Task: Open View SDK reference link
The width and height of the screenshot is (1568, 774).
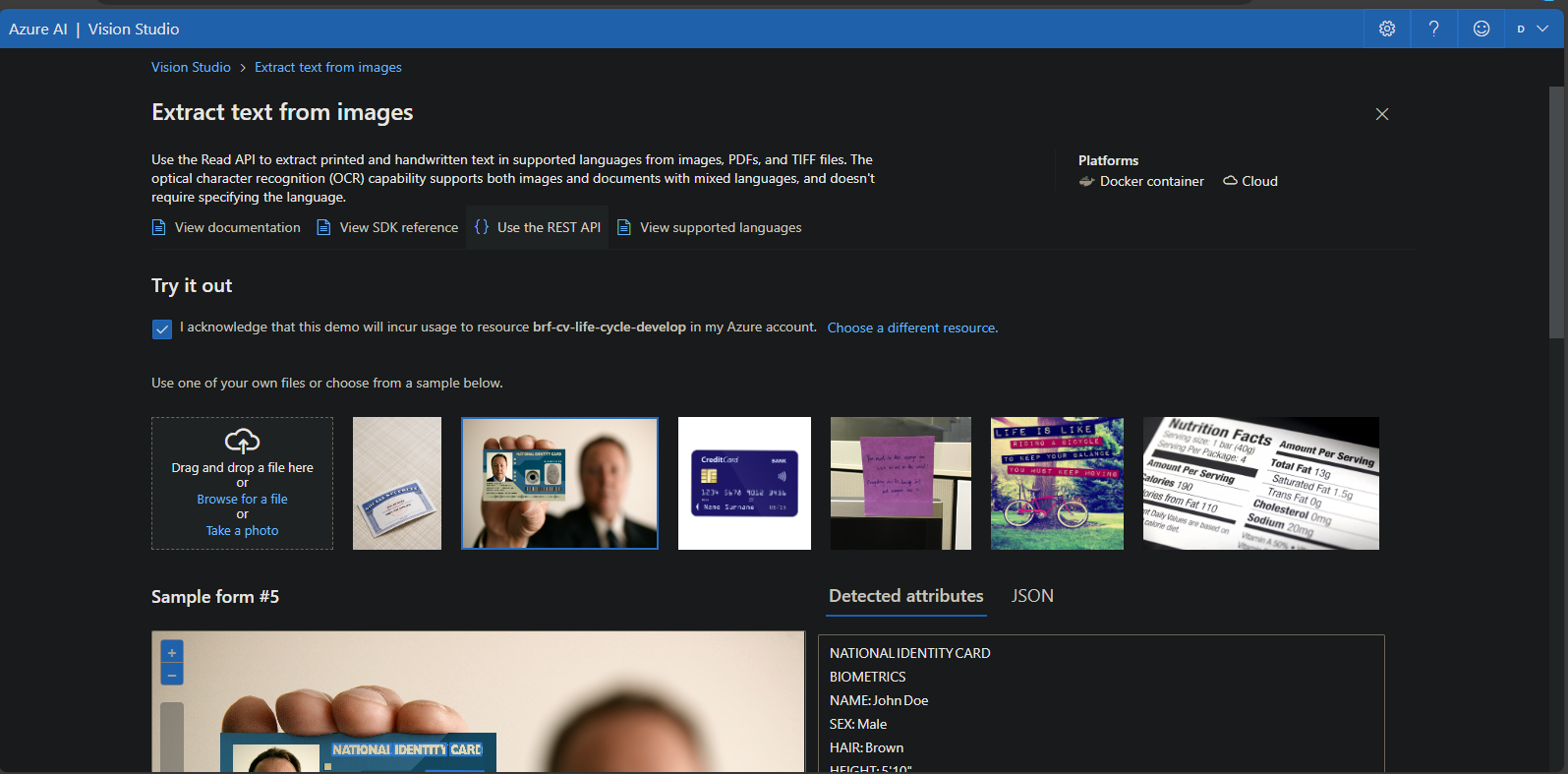Action: (387, 227)
